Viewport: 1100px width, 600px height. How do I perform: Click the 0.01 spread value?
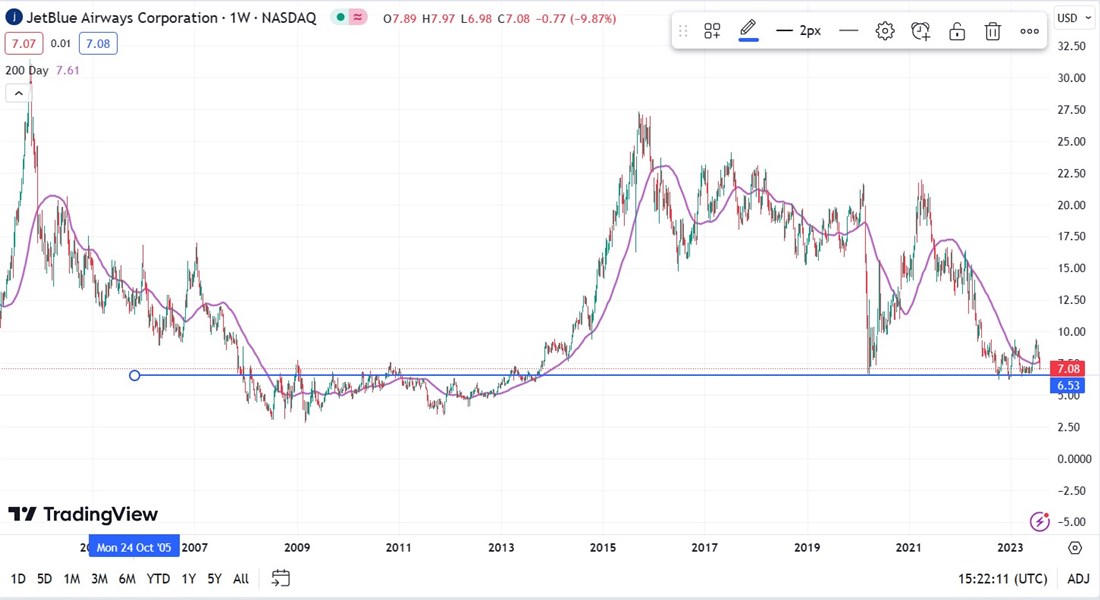(x=61, y=44)
